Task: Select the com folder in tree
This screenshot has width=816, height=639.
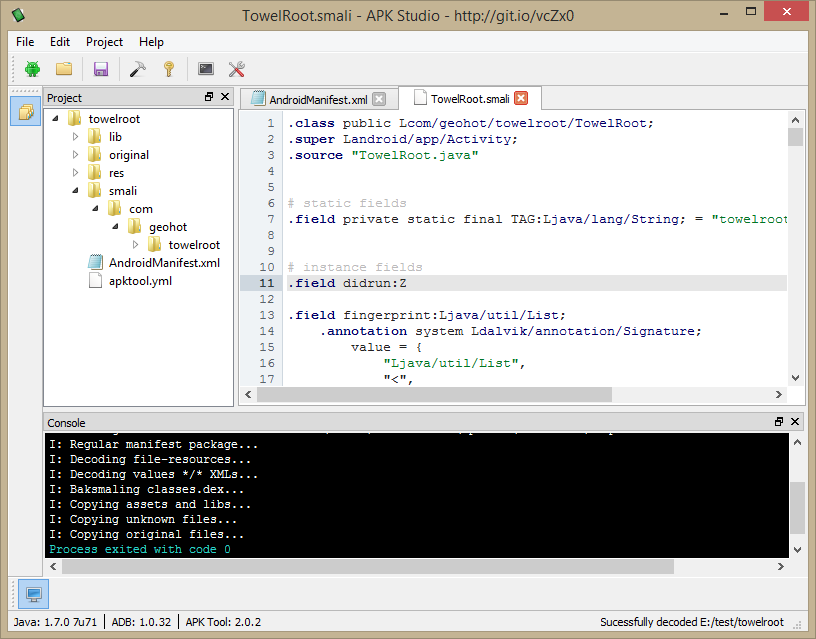Action: pos(141,209)
